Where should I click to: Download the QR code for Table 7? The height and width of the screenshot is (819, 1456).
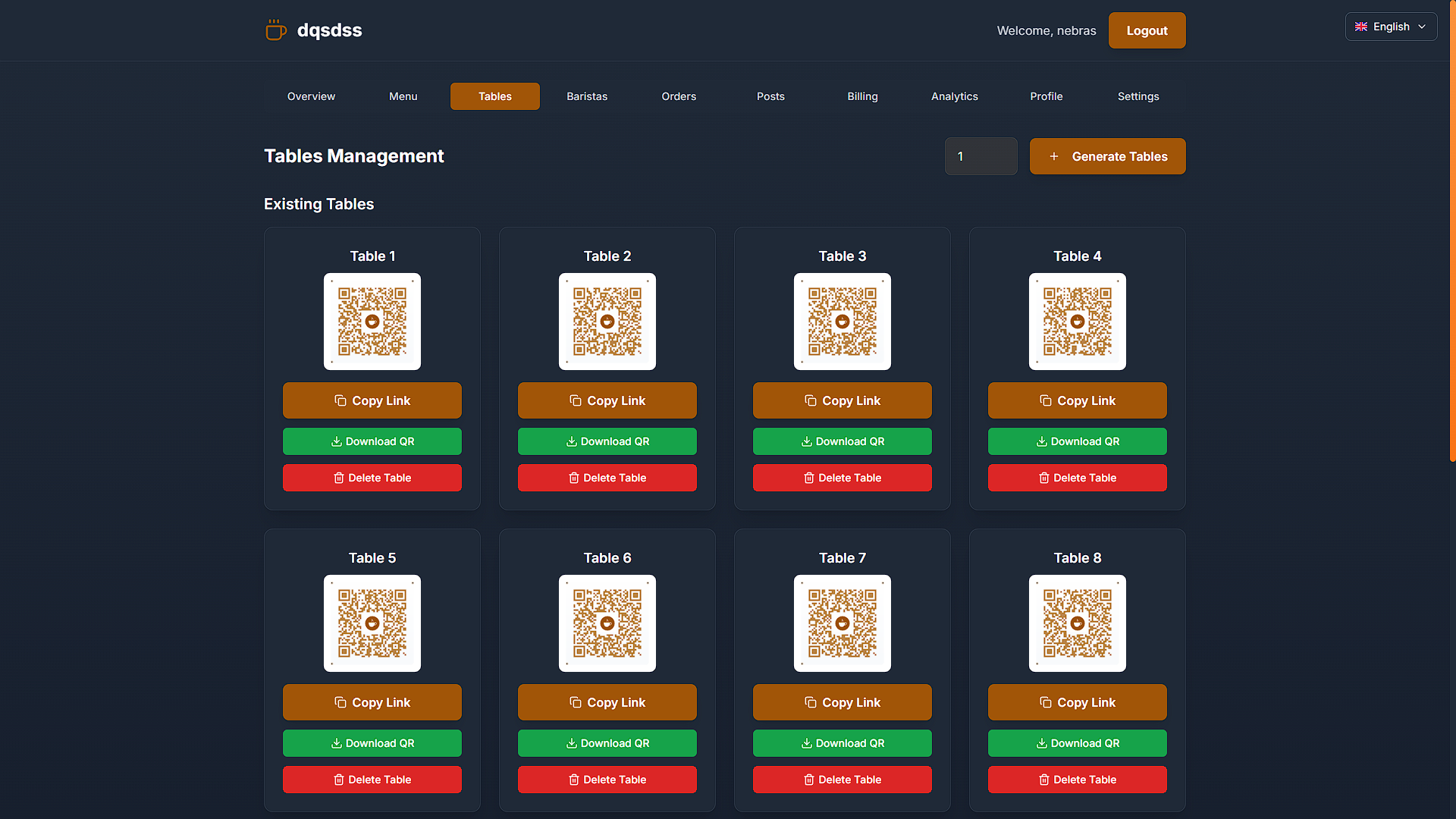(843, 743)
